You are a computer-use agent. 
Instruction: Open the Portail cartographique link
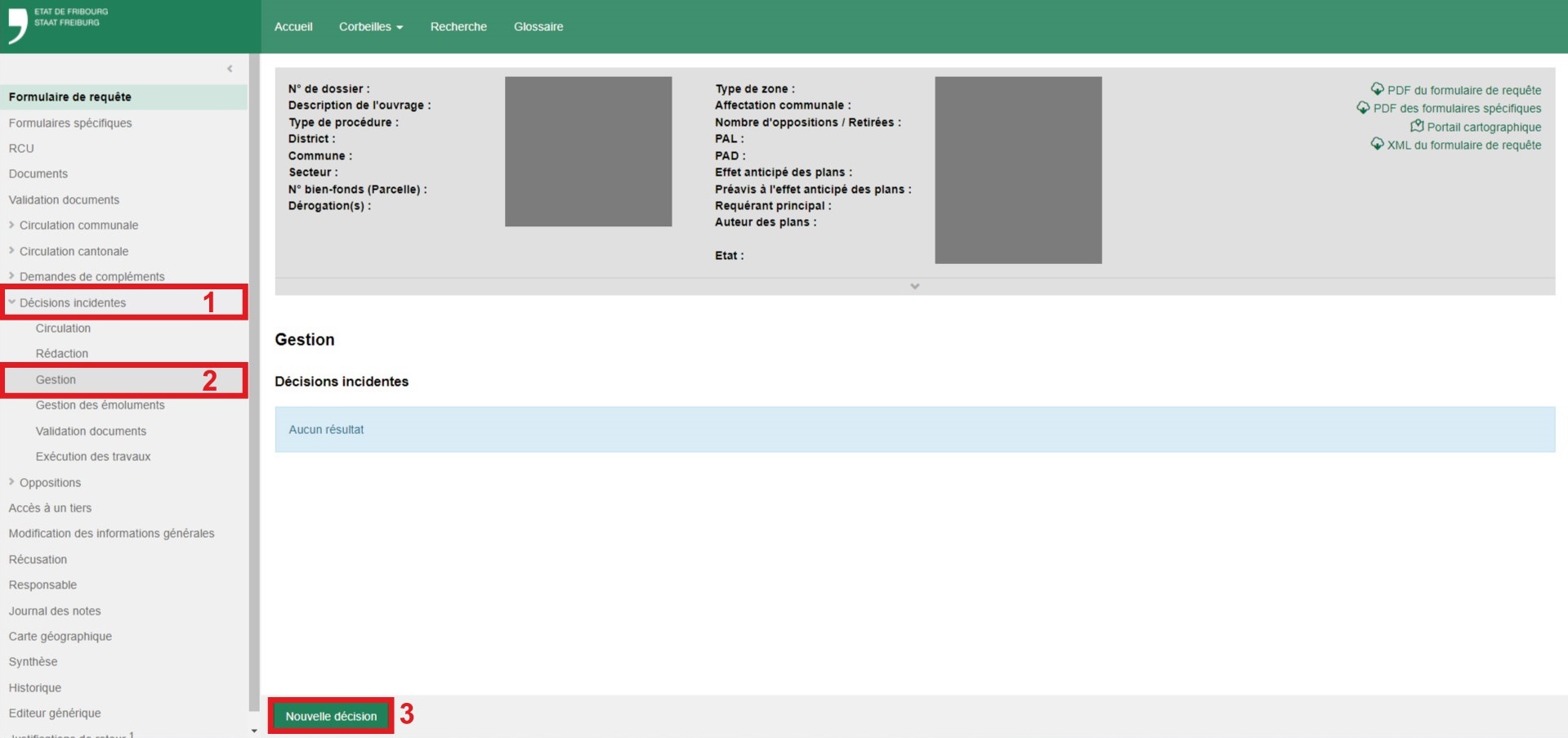pos(1483,127)
